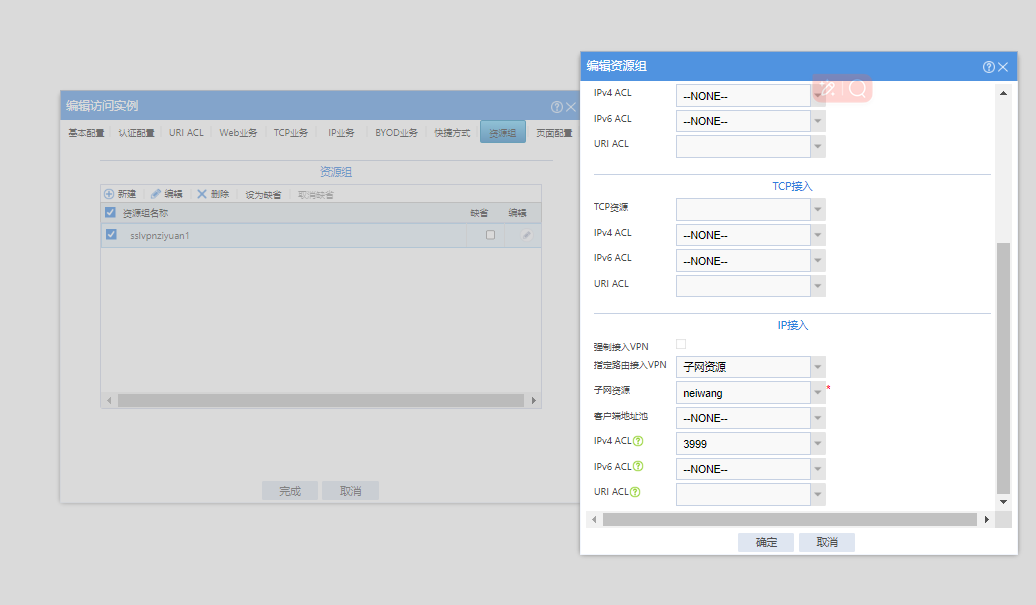
Task: Expand the top URI ACL dropdown
Action: [x=818, y=146]
